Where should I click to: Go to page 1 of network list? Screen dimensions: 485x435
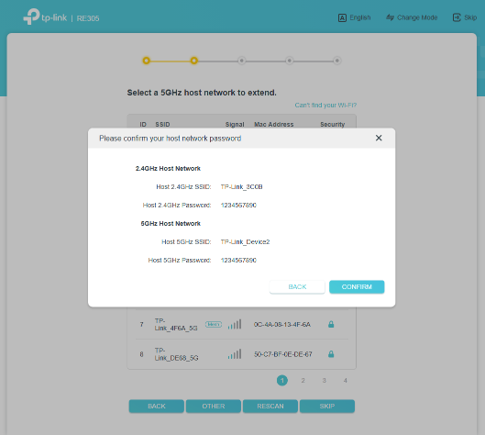[282, 380]
